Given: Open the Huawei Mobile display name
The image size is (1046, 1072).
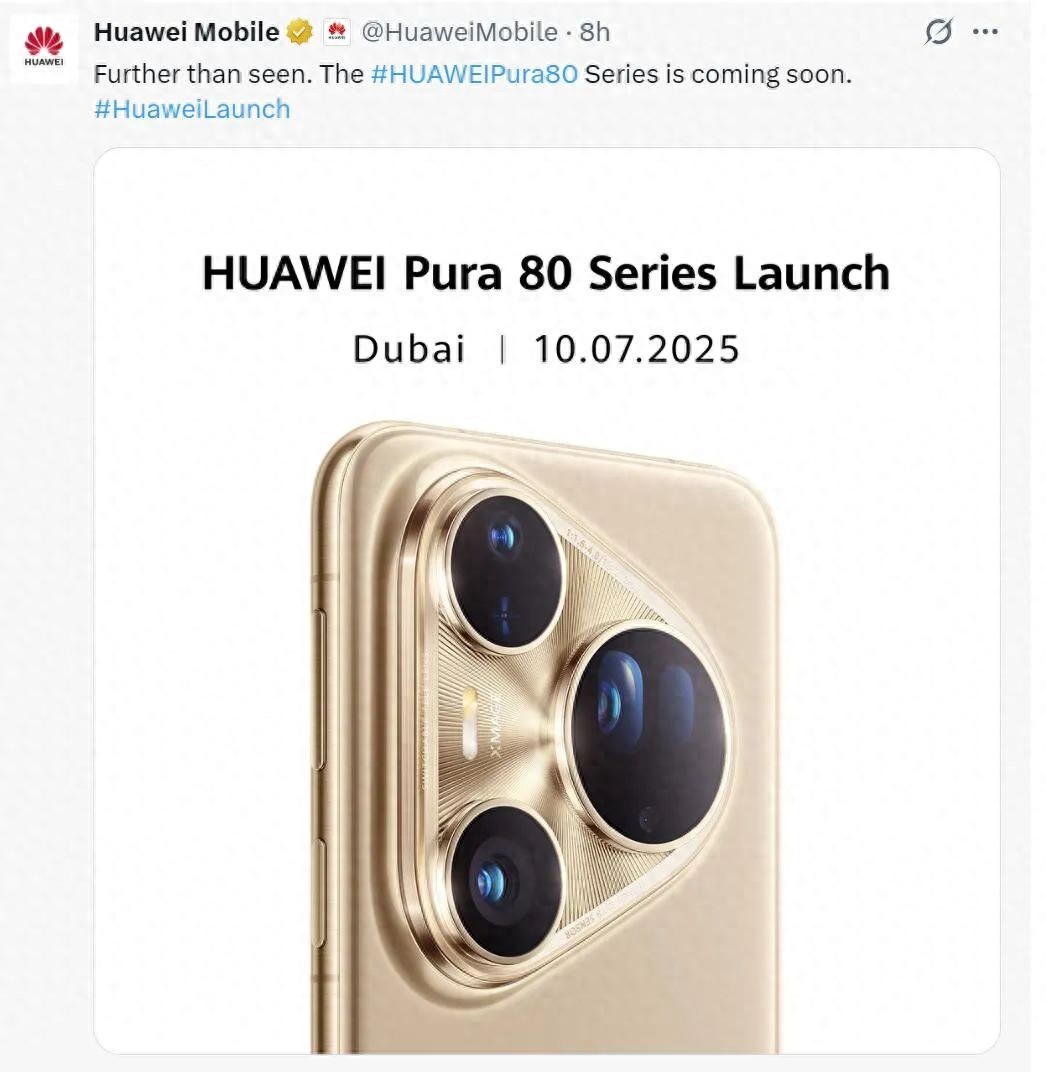Looking at the screenshot, I should (187, 32).
